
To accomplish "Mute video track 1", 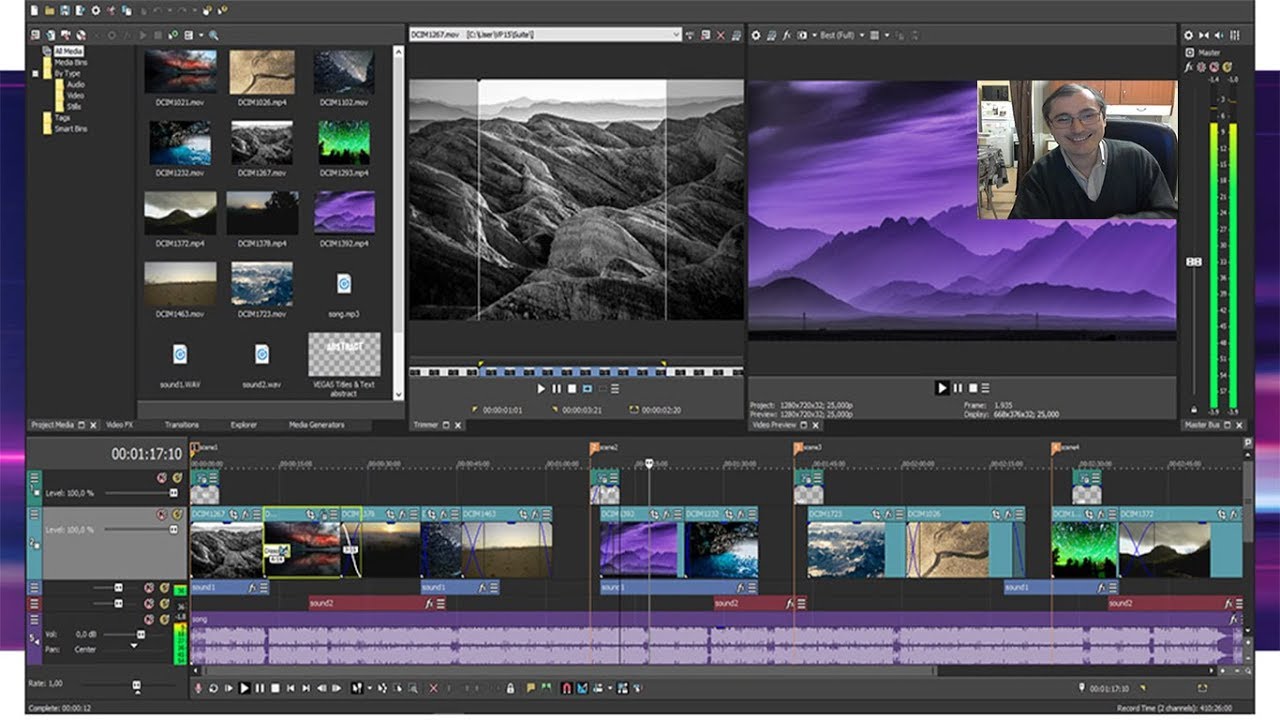I will coord(161,478).
